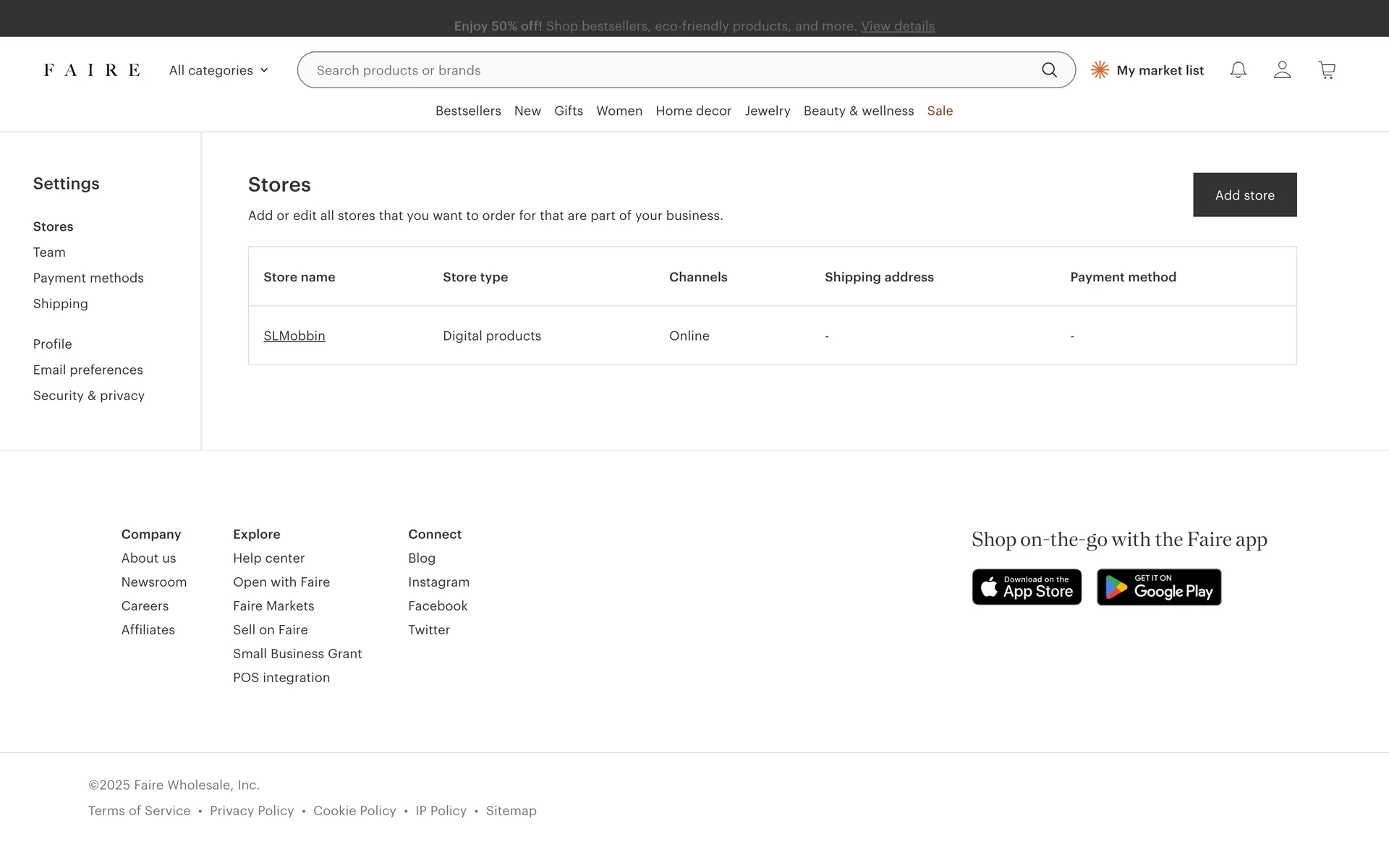Go to Security & privacy settings
This screenshot has width=1389, height=868.
click(x=89, y=396)
